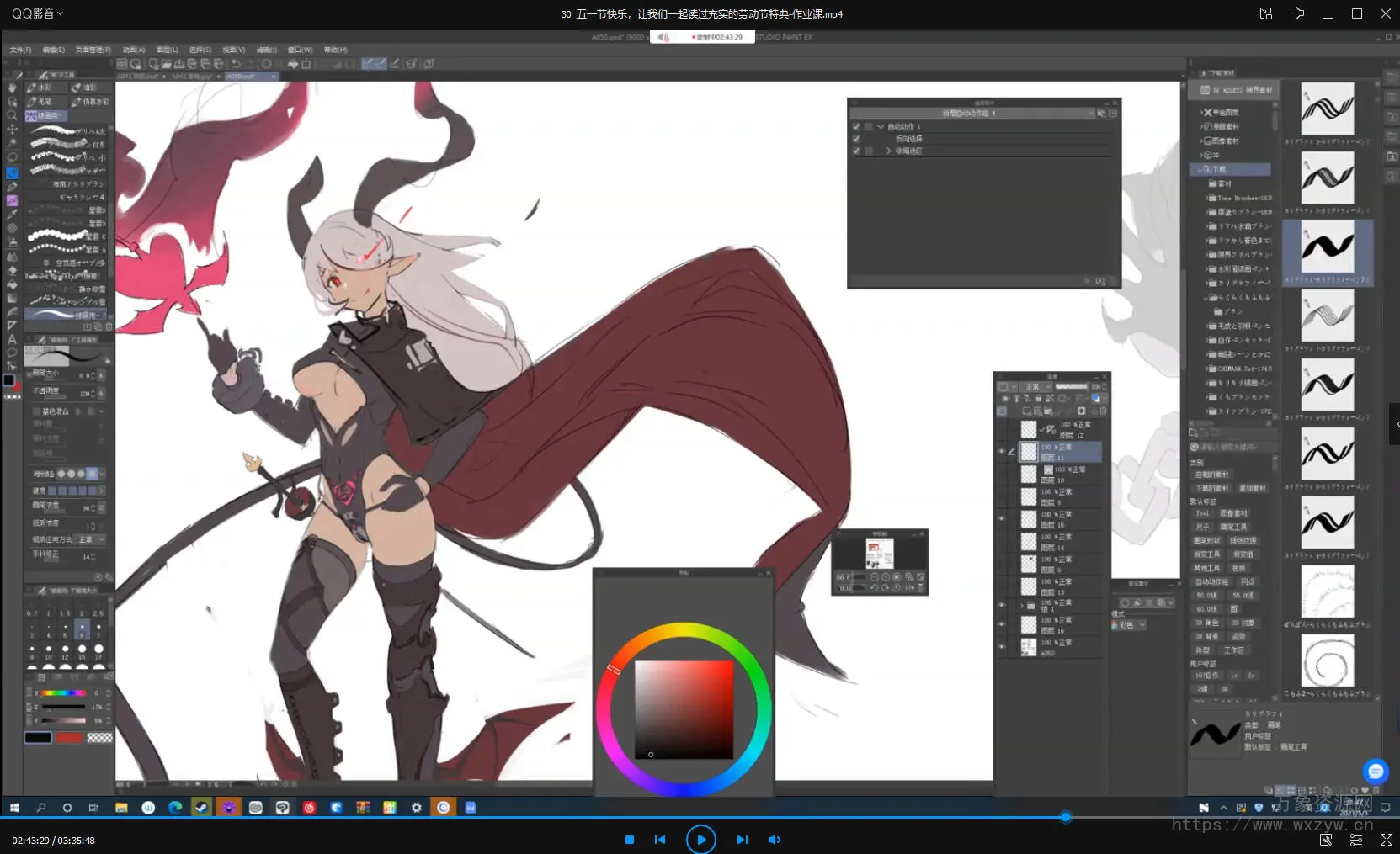Click the circular hue color wheel ring
The width and height of the screenshot is (1400, 854).
(x=686, y=630)
